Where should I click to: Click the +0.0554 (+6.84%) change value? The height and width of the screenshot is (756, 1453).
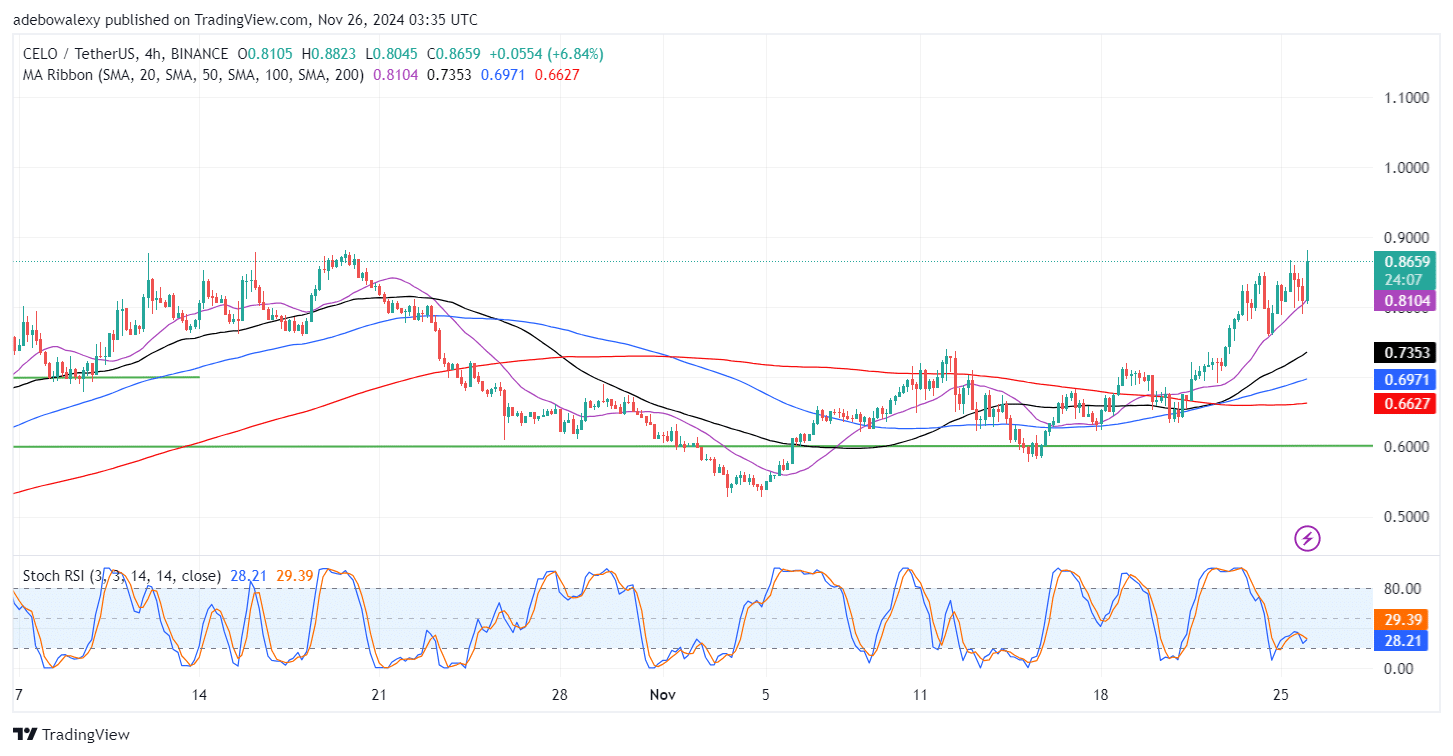pyautogui.click(x=546, y=54)
